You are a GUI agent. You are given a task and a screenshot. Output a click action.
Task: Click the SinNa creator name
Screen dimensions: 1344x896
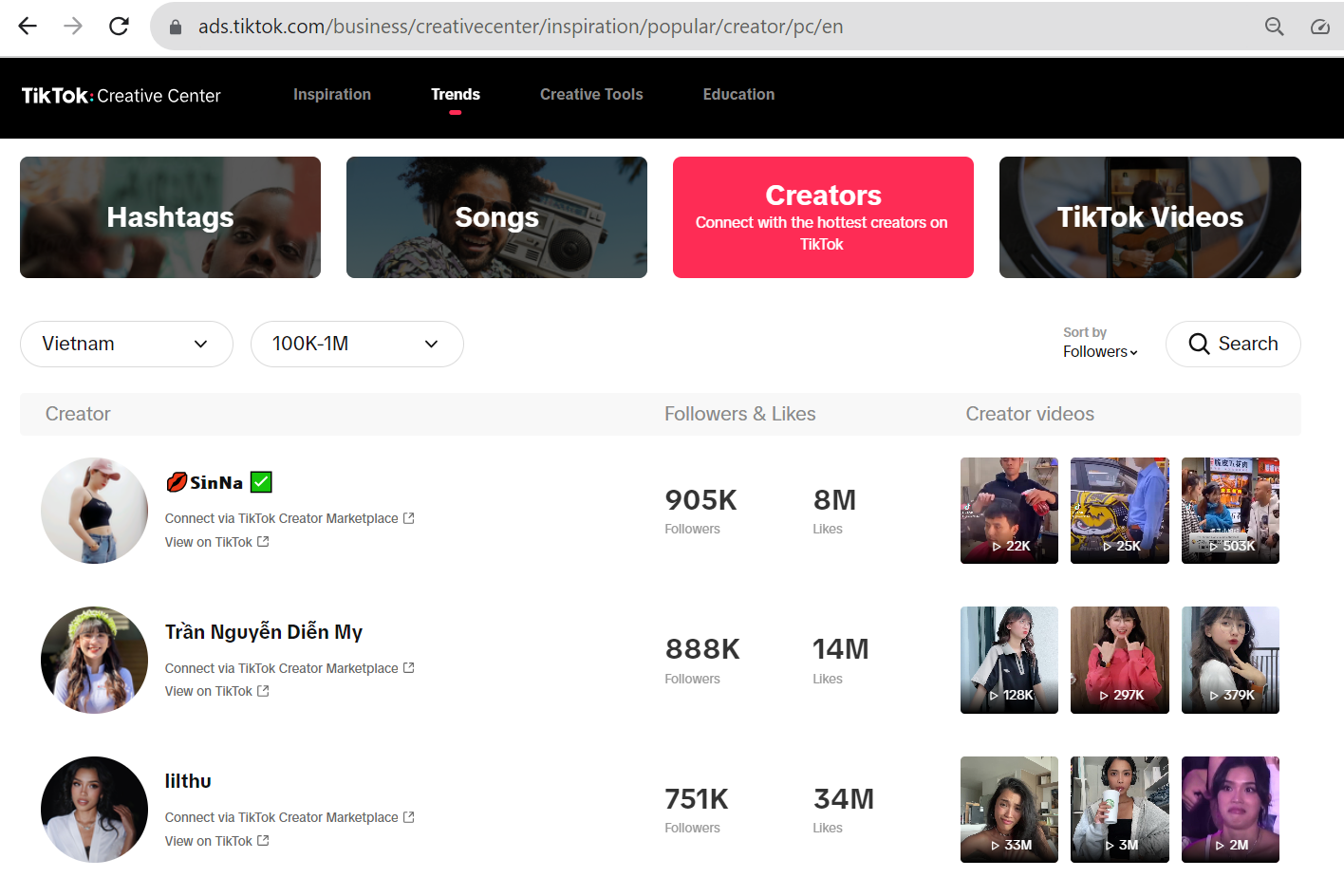[219, 482]
